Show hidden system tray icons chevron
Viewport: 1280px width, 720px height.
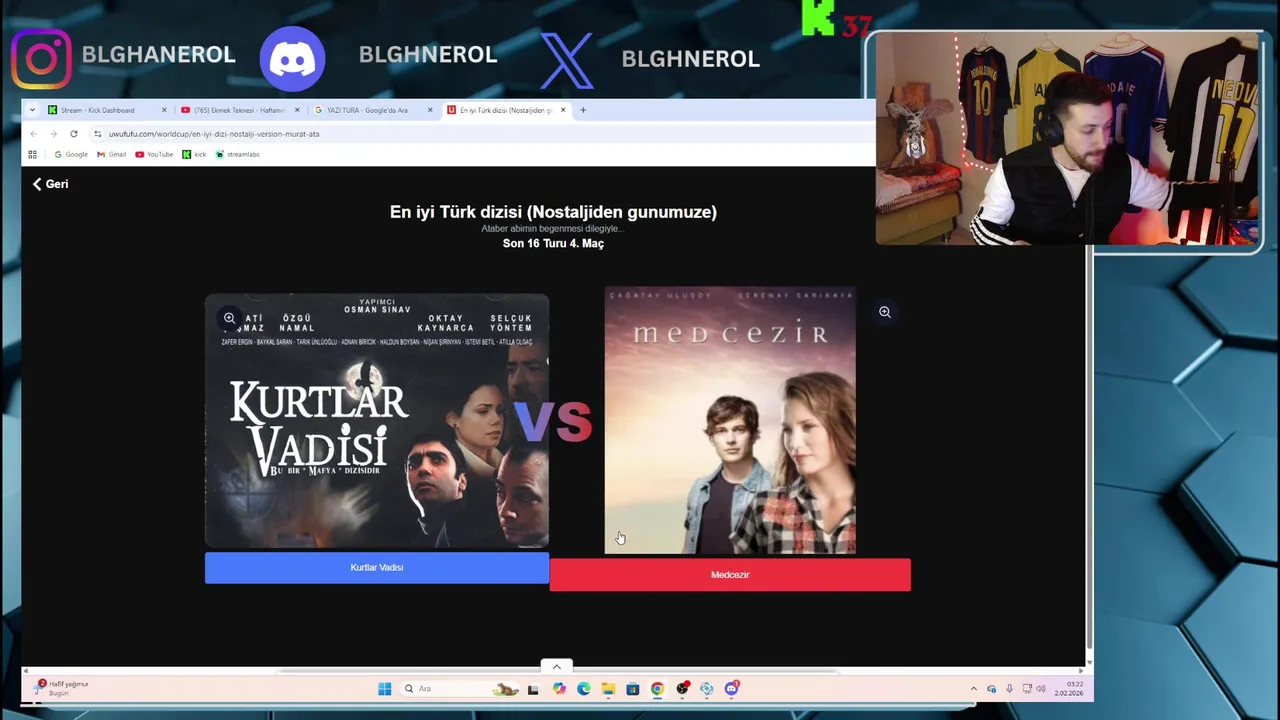(x=974, y=689)
